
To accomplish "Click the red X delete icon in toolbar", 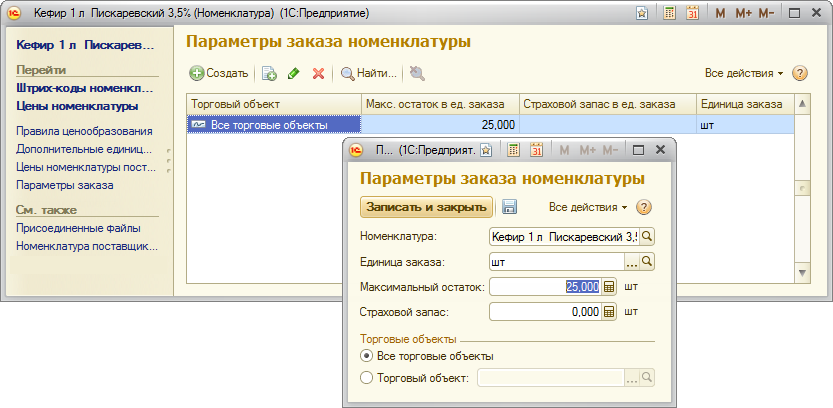I will (318, 73).
